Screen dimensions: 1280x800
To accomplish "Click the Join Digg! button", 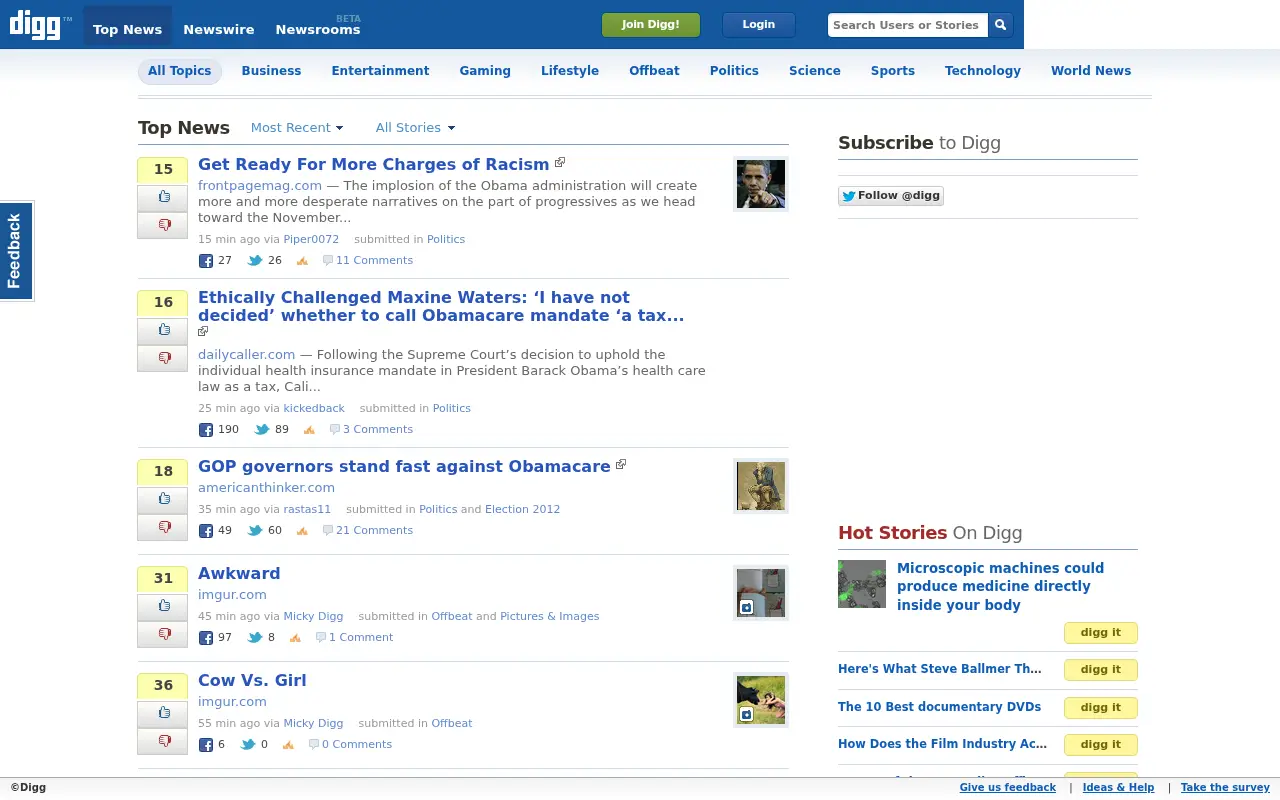I will (x=651, y=25).
